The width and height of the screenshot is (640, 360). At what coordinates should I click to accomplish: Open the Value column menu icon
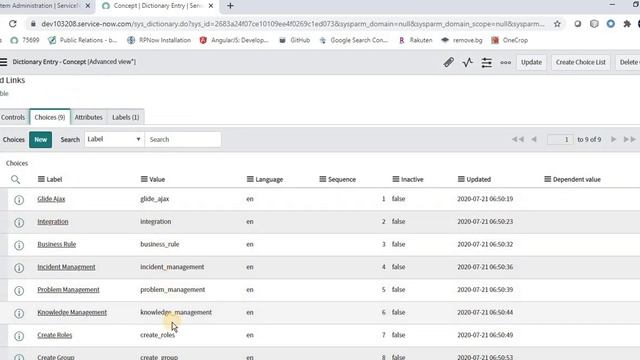[x=144, y=179]
